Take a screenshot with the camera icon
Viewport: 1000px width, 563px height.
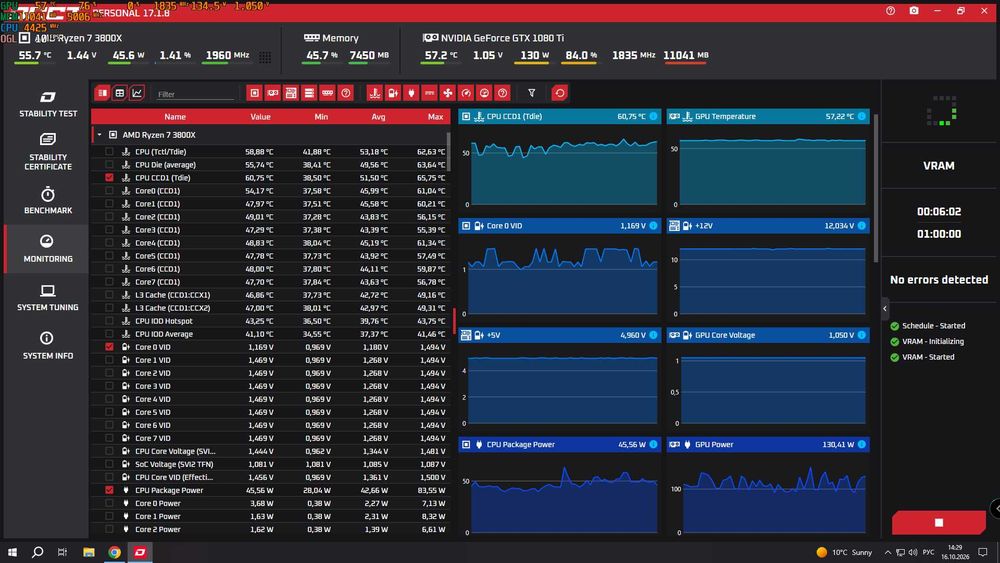914,11
